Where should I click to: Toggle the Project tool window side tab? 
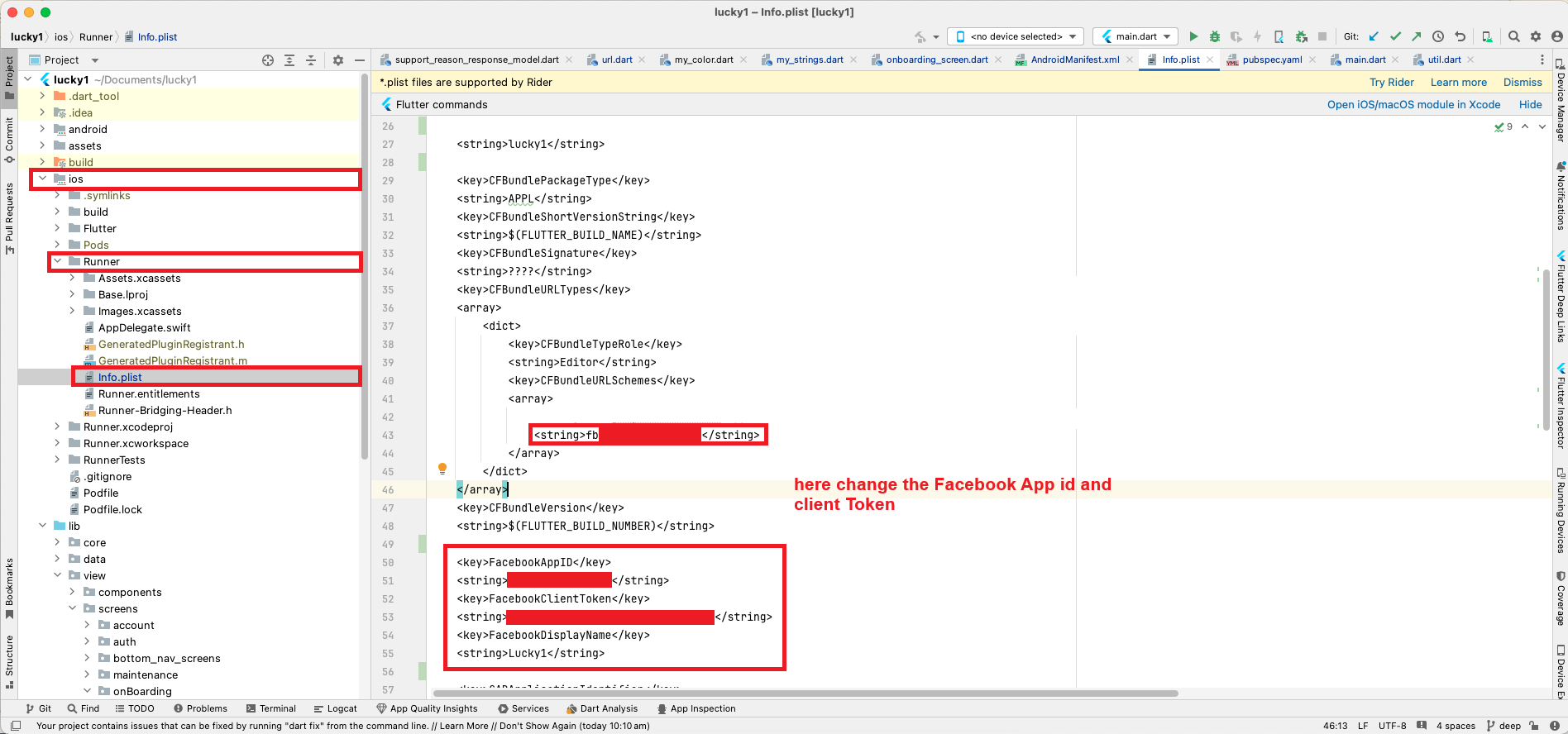(9, 76)
